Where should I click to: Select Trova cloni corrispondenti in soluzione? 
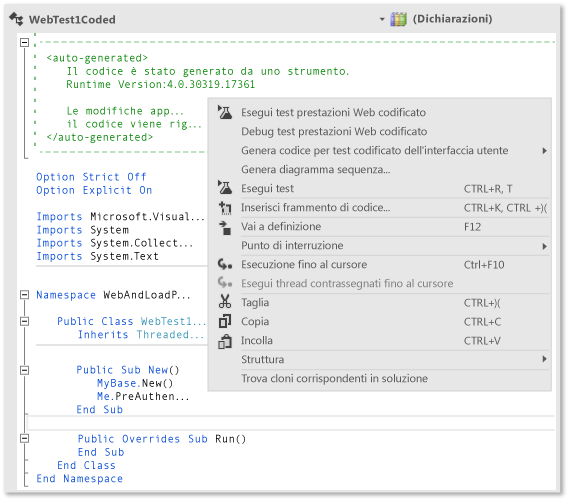pyautogui.click(x=334, y=378)
